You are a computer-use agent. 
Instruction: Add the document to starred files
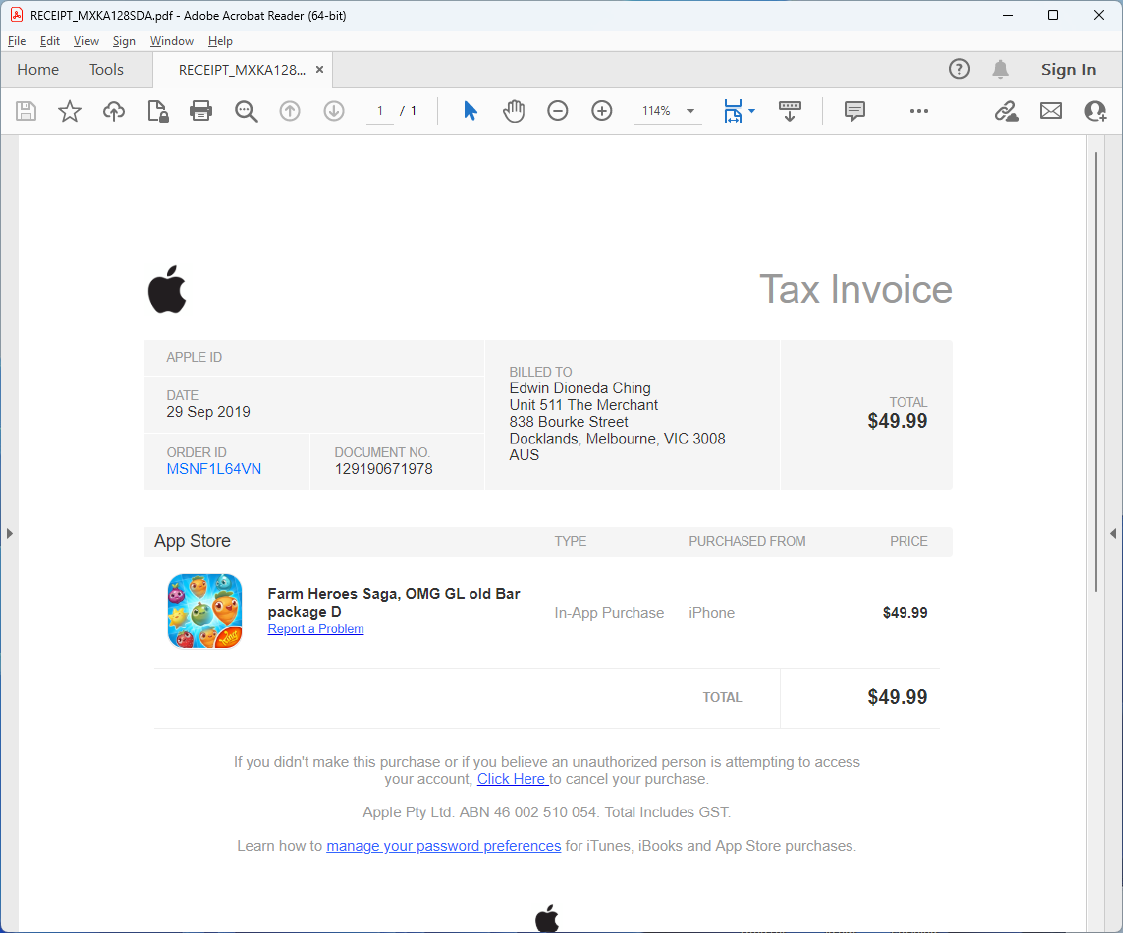pos(69,111)
